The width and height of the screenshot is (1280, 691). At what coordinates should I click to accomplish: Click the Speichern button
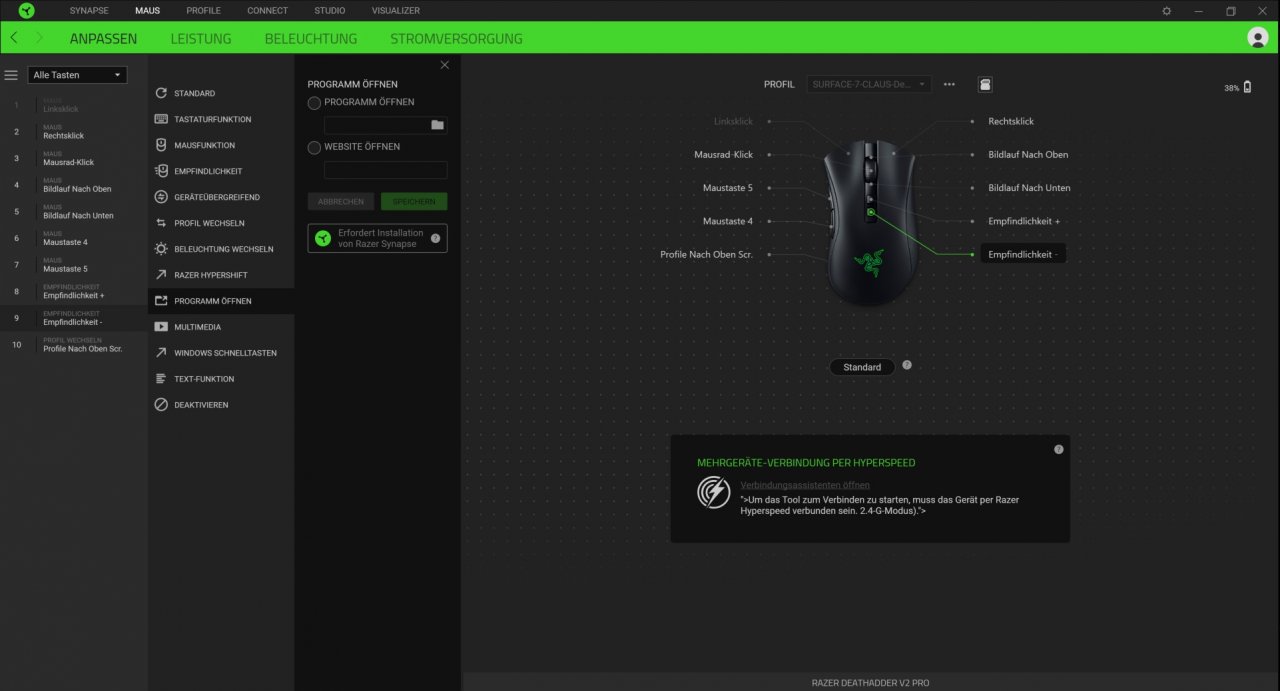414,201
